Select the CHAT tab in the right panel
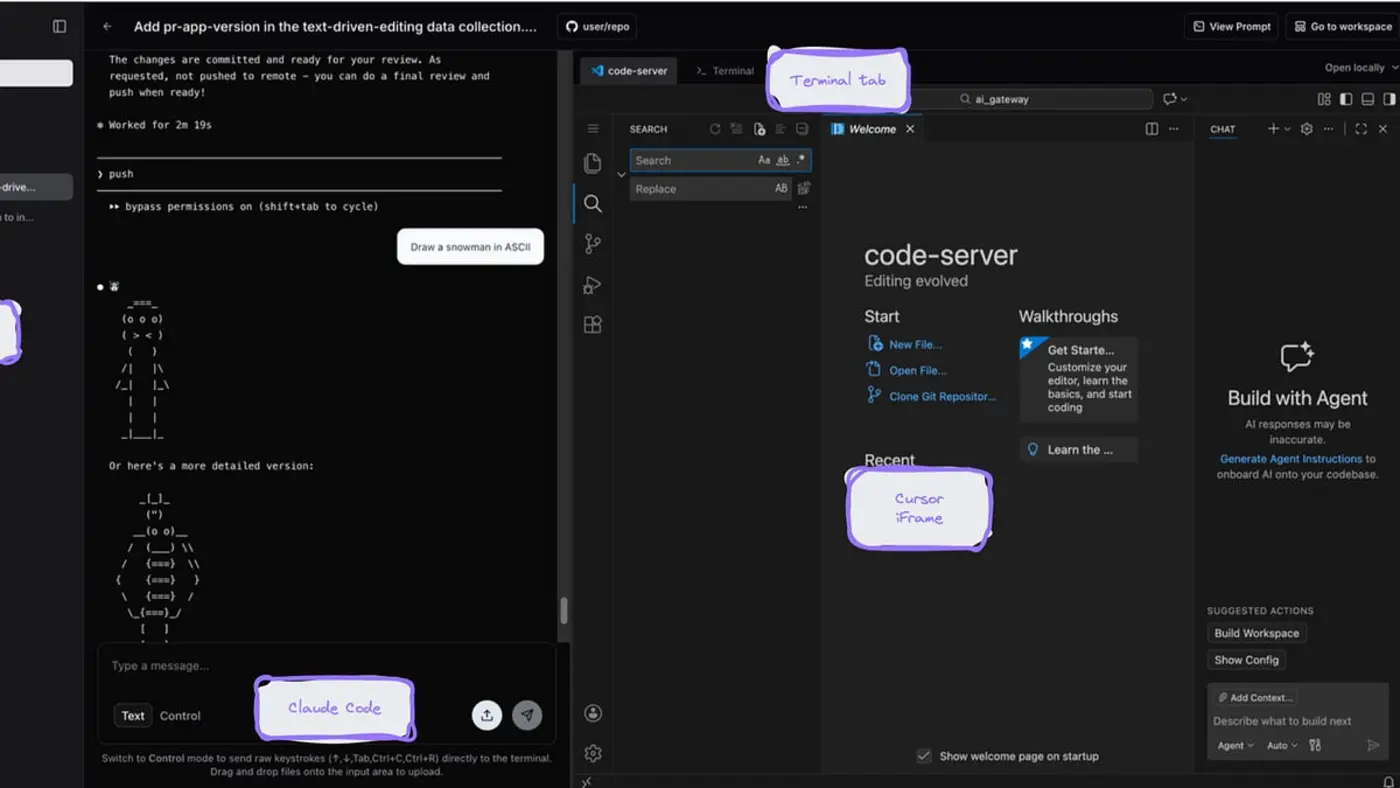1400x788 pixels. [x=1222, y=129]
